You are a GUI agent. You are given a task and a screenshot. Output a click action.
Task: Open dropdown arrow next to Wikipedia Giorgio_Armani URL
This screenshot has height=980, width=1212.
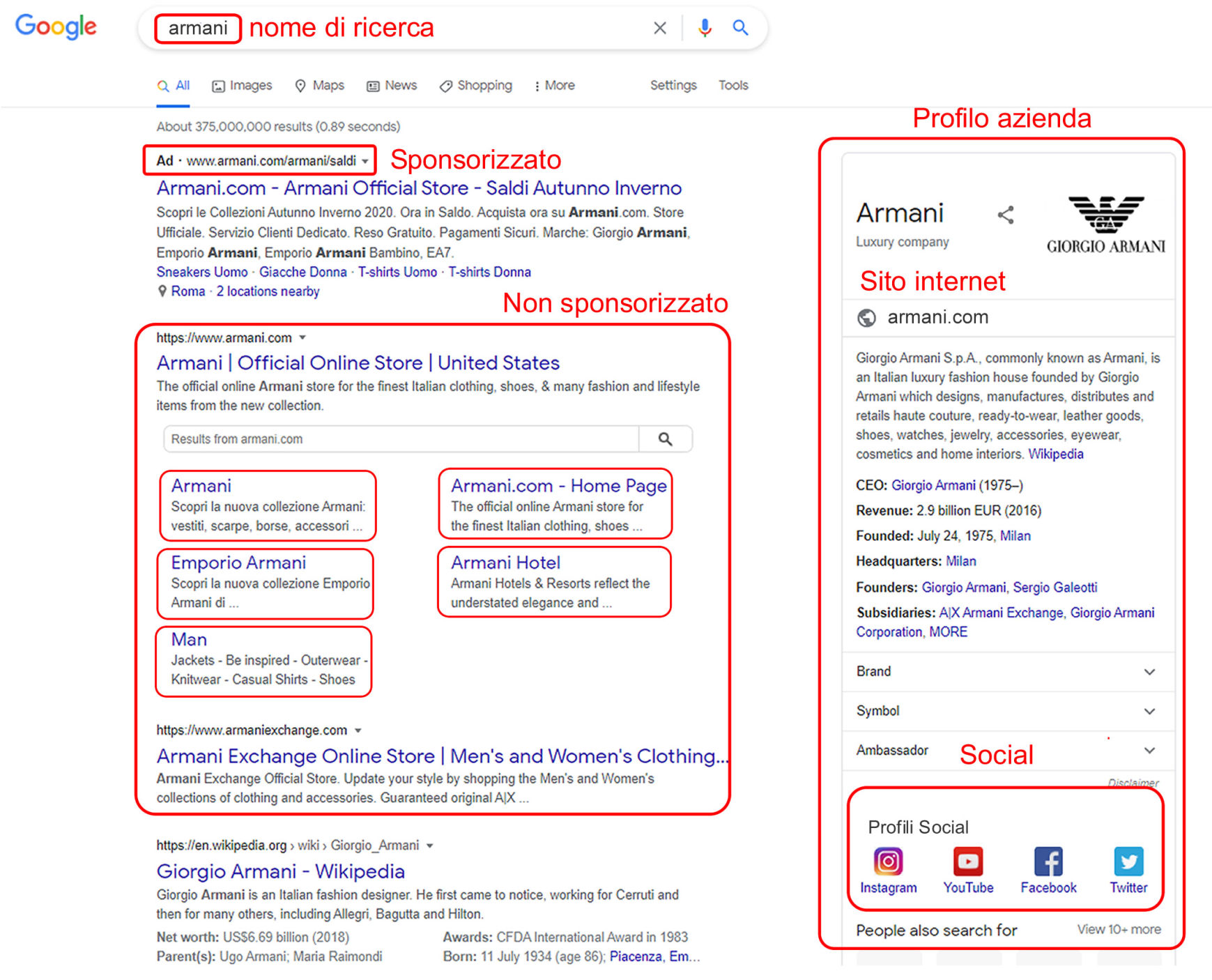429,845
